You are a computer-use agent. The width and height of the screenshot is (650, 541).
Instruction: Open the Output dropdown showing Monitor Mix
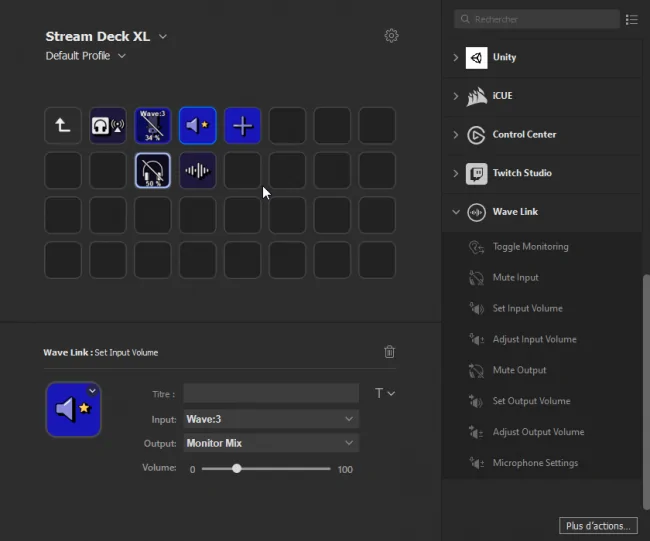click(x=271, y=443)
